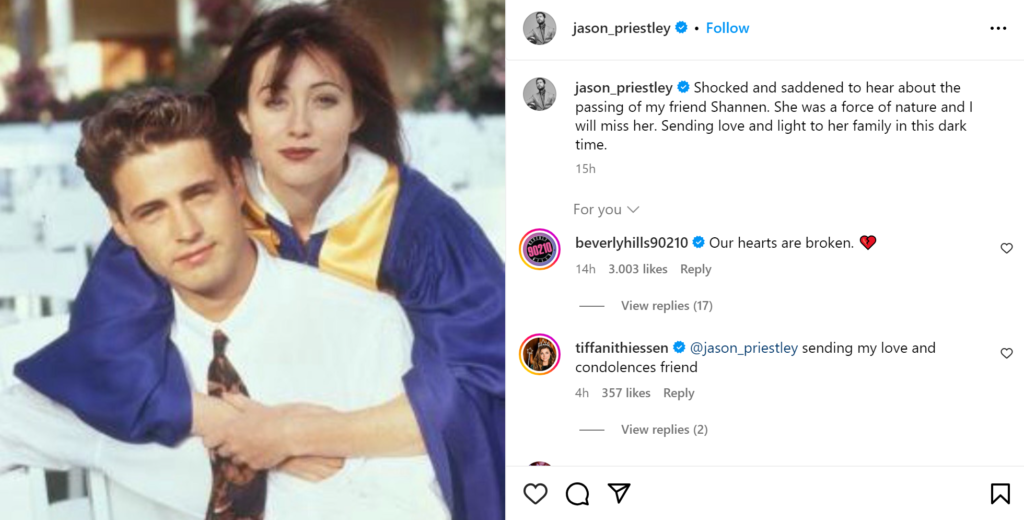Reply to the beverlyhills90210 comment
Viewport: 1024px width, 520px height.
coord(695,269)
